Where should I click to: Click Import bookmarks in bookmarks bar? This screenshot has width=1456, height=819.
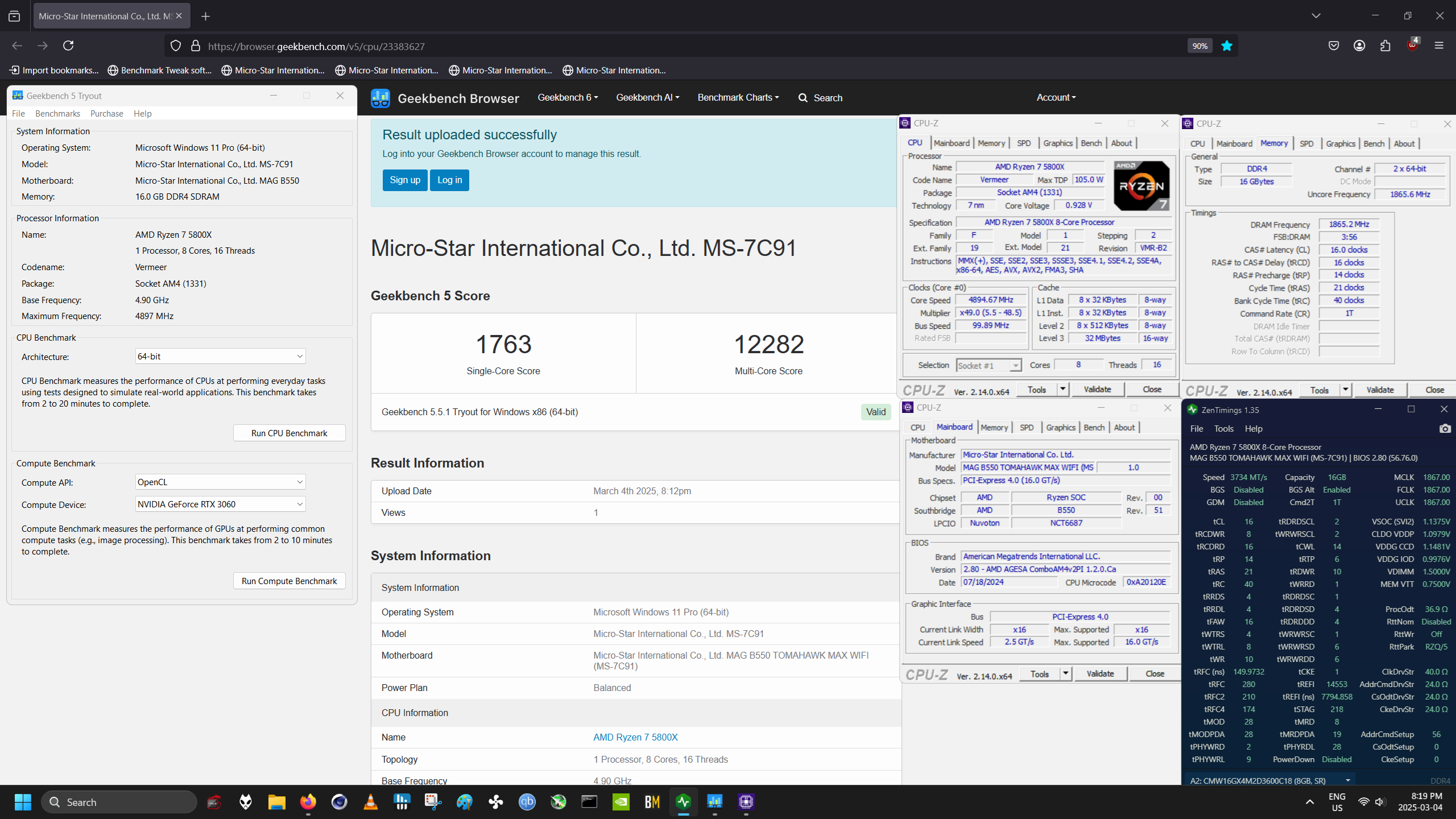click(x=54, y=71)
